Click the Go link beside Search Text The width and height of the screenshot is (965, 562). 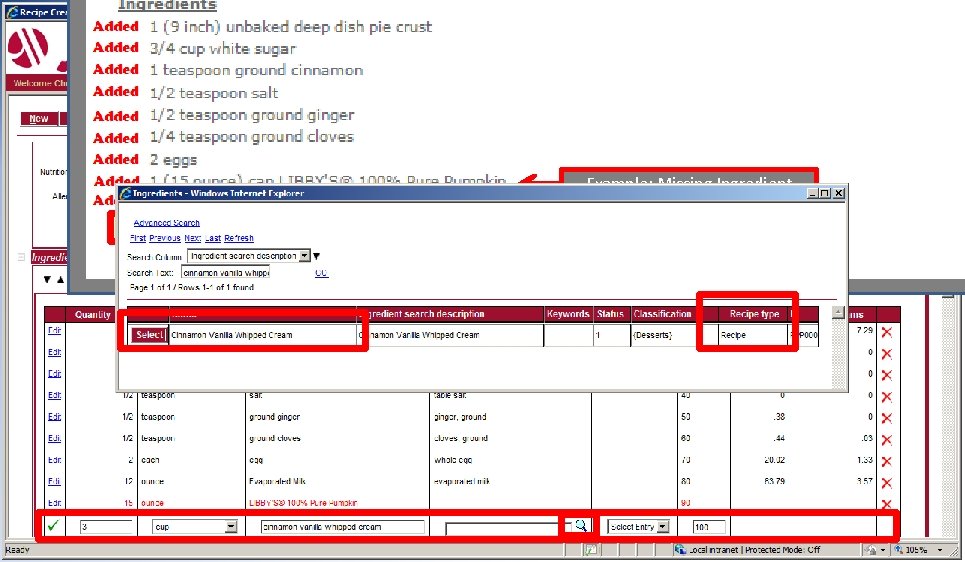coord(321,273)
